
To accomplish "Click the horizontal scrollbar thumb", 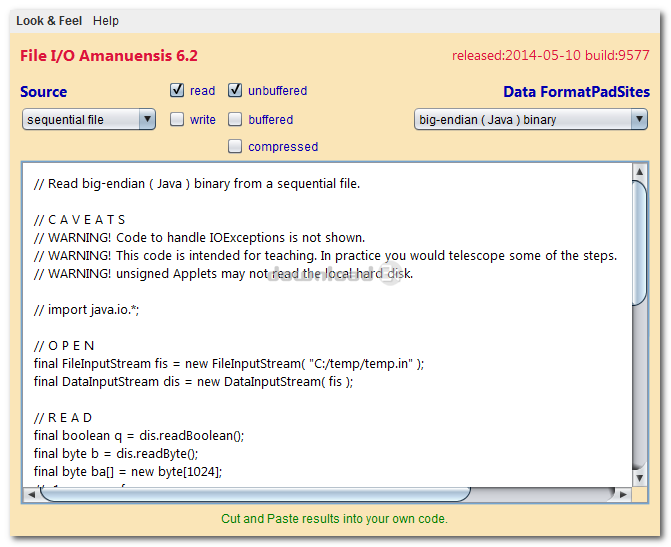I will pyautogui.click(x=255, y=494).
